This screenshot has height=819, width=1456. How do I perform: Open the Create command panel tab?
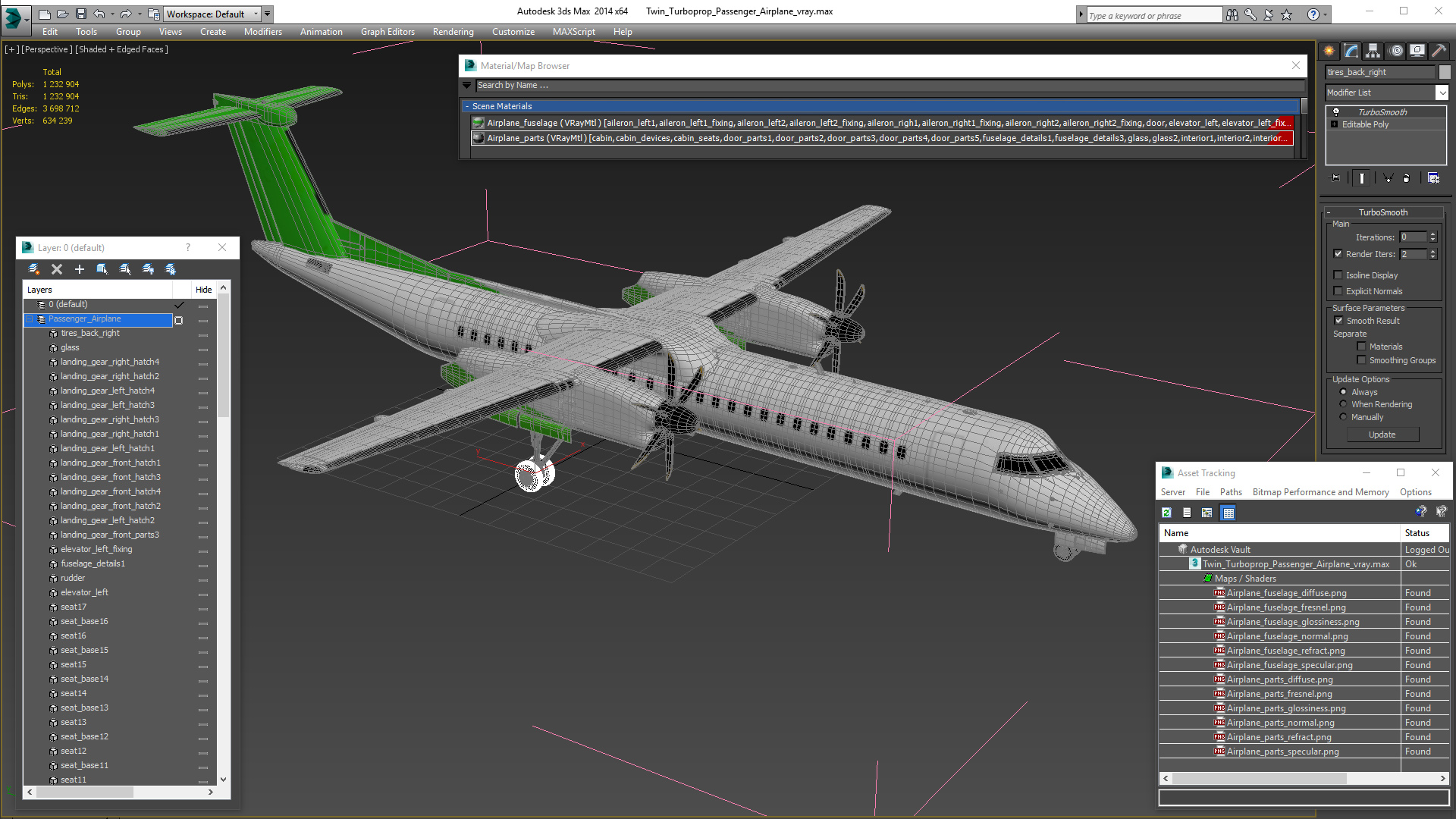(1329, 51)
